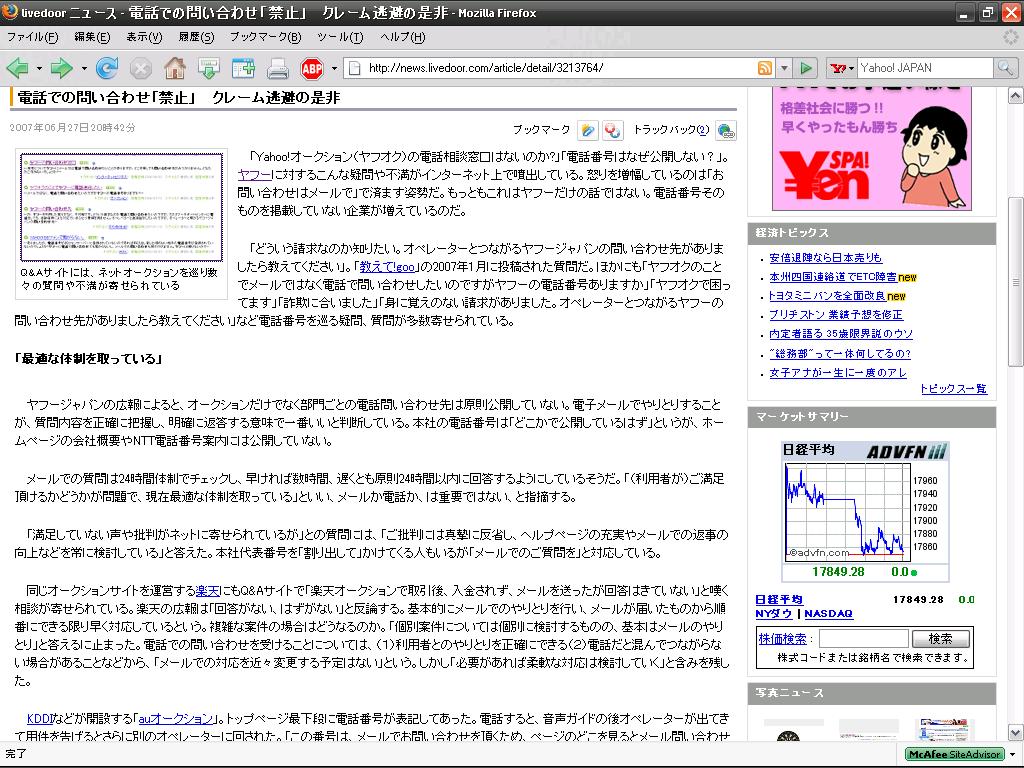This screenshot has width=1024, height=768.
Task: Open the ブックマーク(B) menu
Action: click(265, 37)
